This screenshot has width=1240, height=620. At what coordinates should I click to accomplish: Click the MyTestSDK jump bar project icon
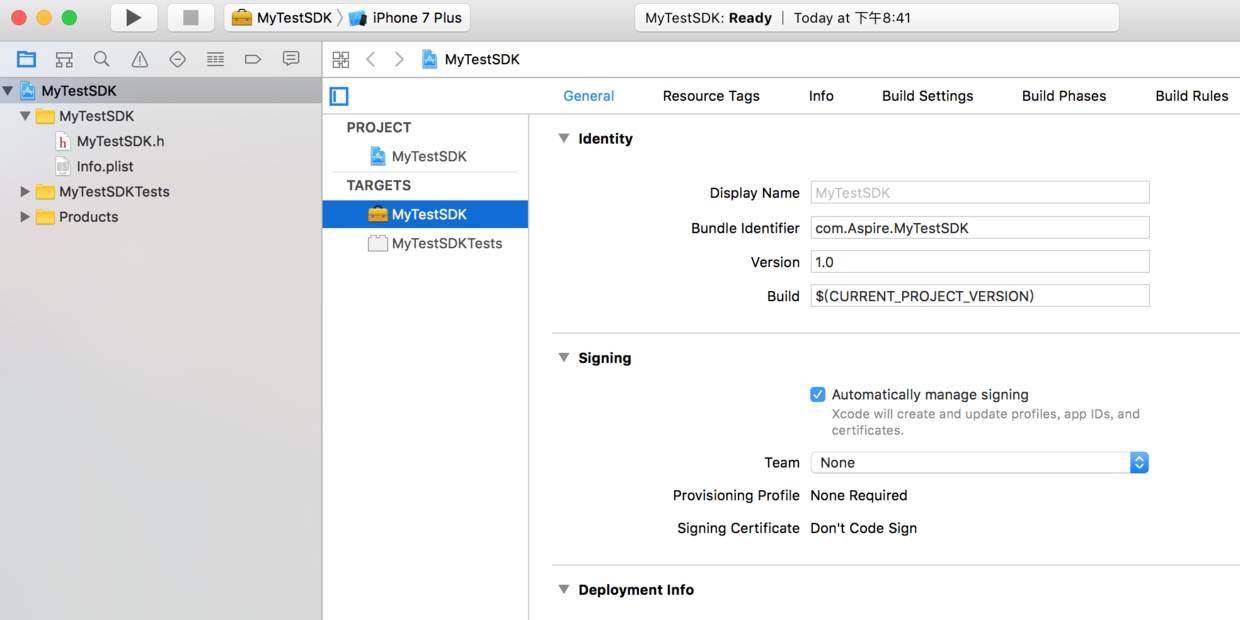click(x=429, y=59)
